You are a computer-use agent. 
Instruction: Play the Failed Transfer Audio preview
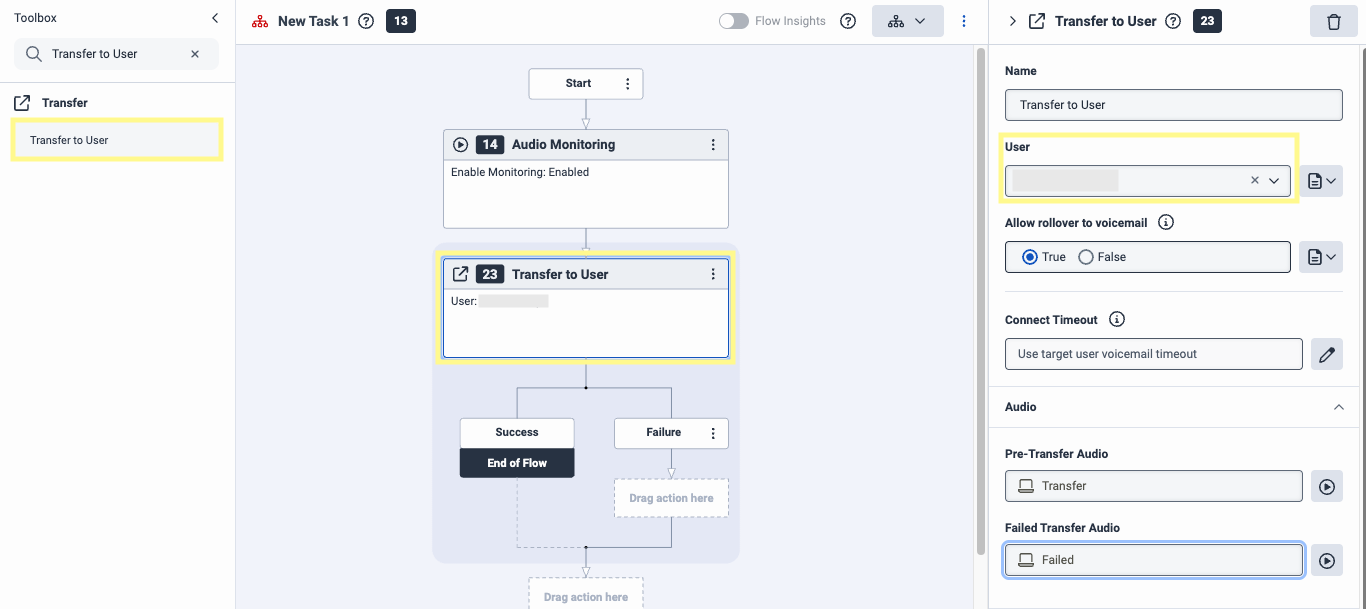[x=1326, y=560]
